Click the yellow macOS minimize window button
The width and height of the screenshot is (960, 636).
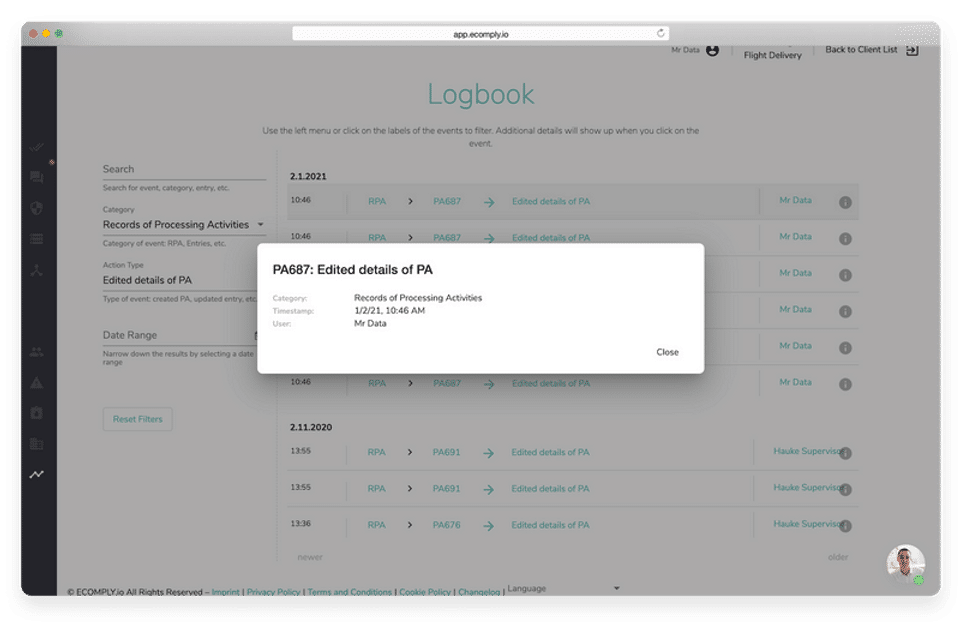[x=46, y=34]
